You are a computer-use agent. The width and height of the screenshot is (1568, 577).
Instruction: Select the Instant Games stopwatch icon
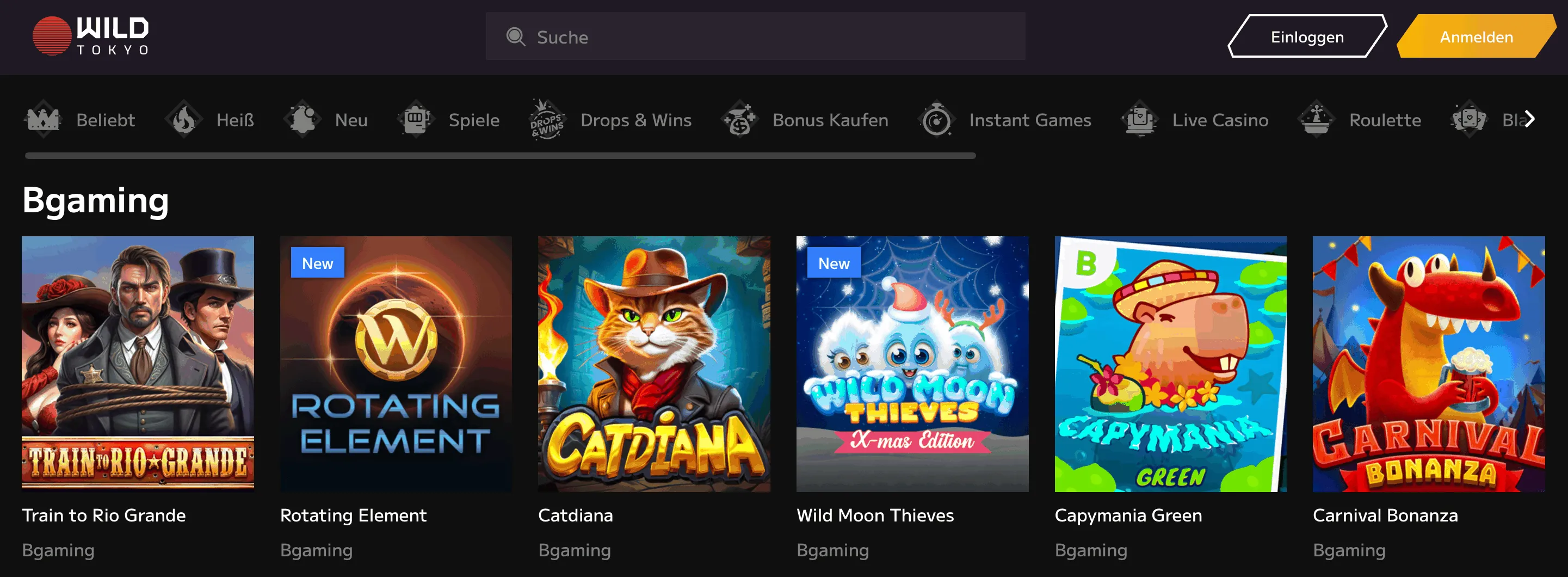[x=937, y=119]
